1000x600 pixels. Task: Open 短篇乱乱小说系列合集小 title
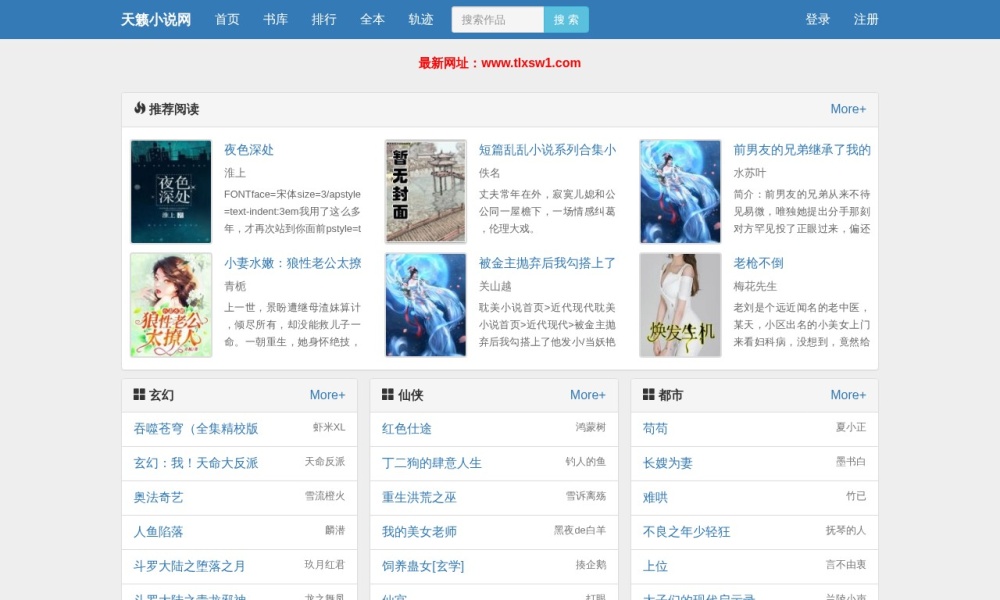547,150
